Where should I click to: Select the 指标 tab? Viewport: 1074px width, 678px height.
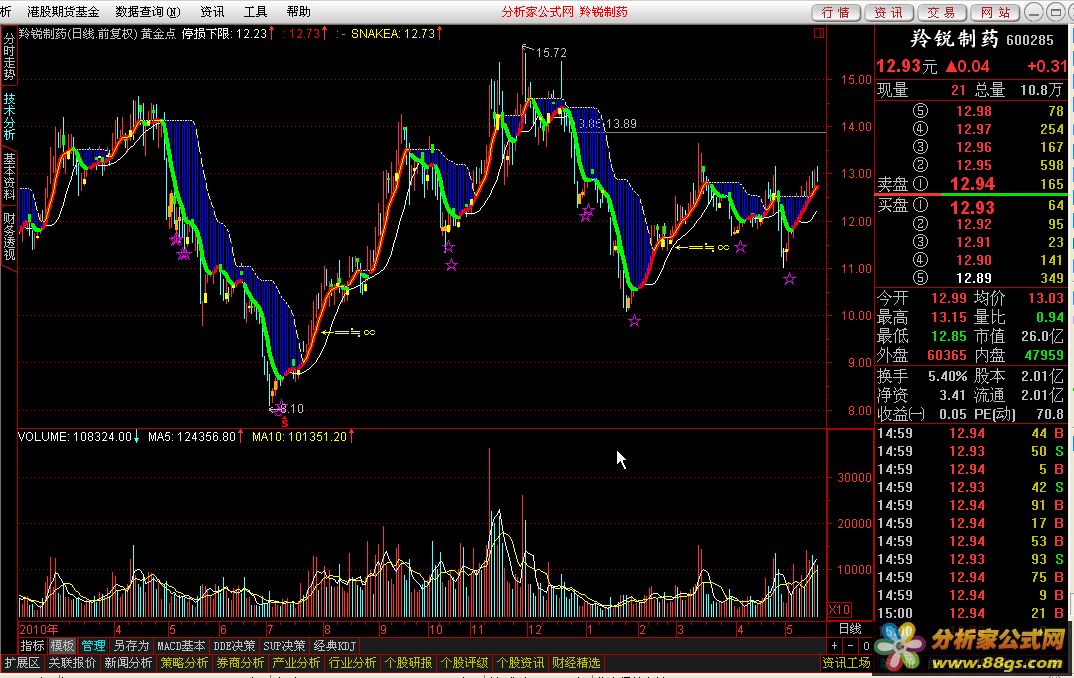click(x=32, y=646)
